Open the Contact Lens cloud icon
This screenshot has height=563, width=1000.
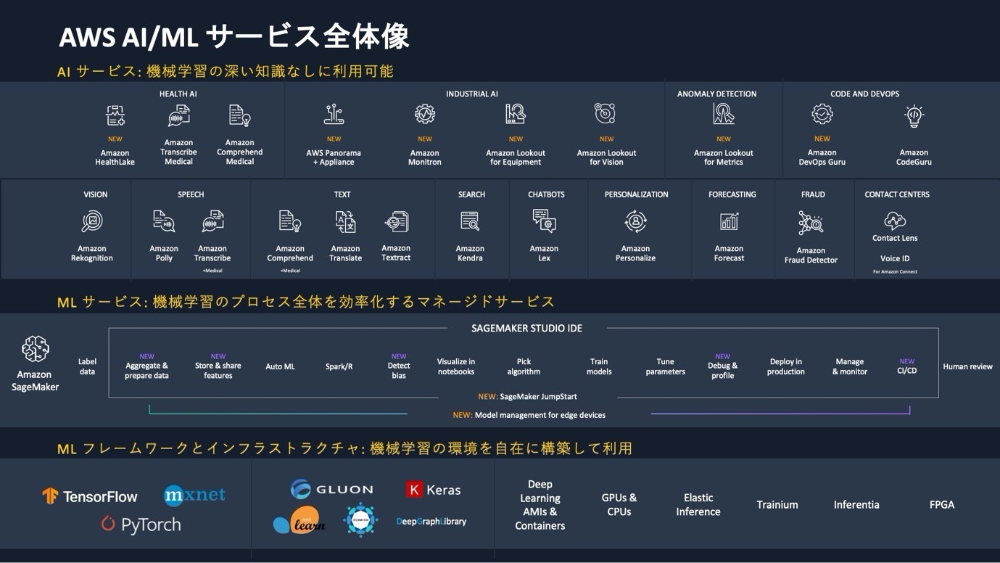click(895, 221)
